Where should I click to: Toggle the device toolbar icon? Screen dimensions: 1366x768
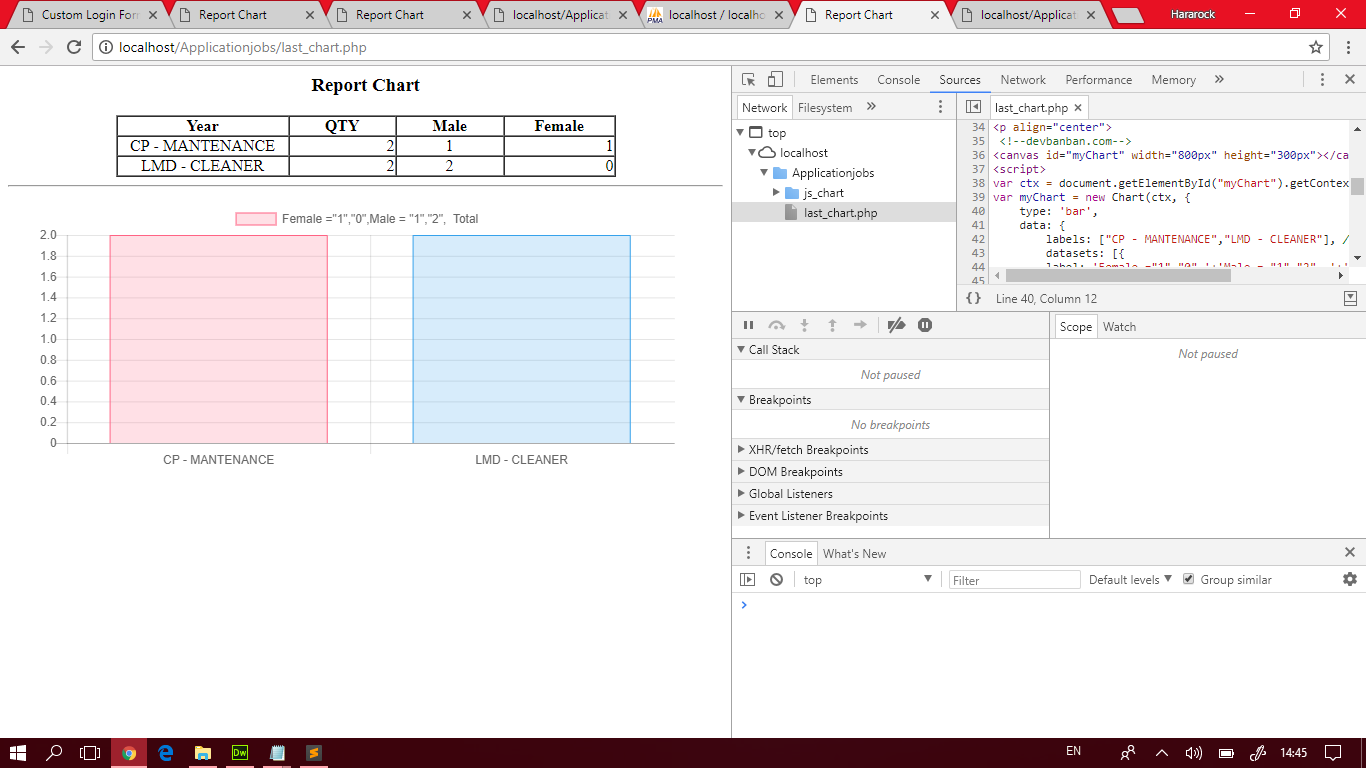(x=775, y=80)
